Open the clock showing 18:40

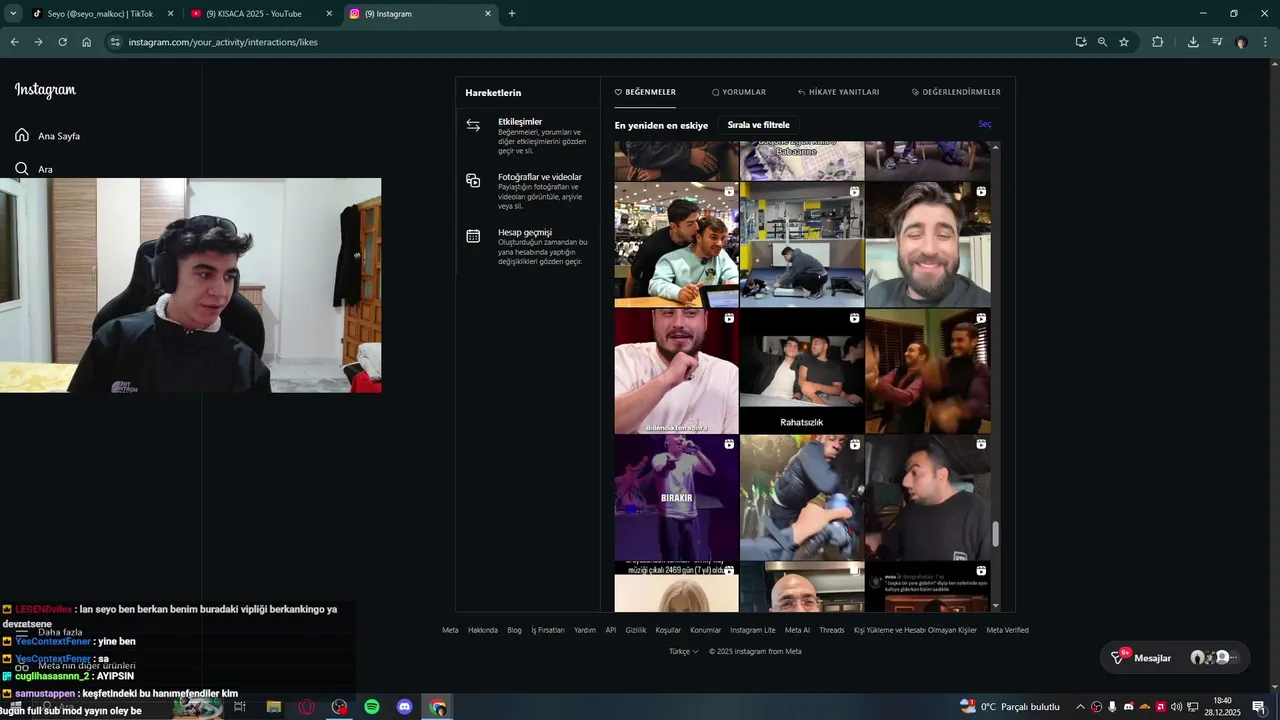[x=1222, y=707]
